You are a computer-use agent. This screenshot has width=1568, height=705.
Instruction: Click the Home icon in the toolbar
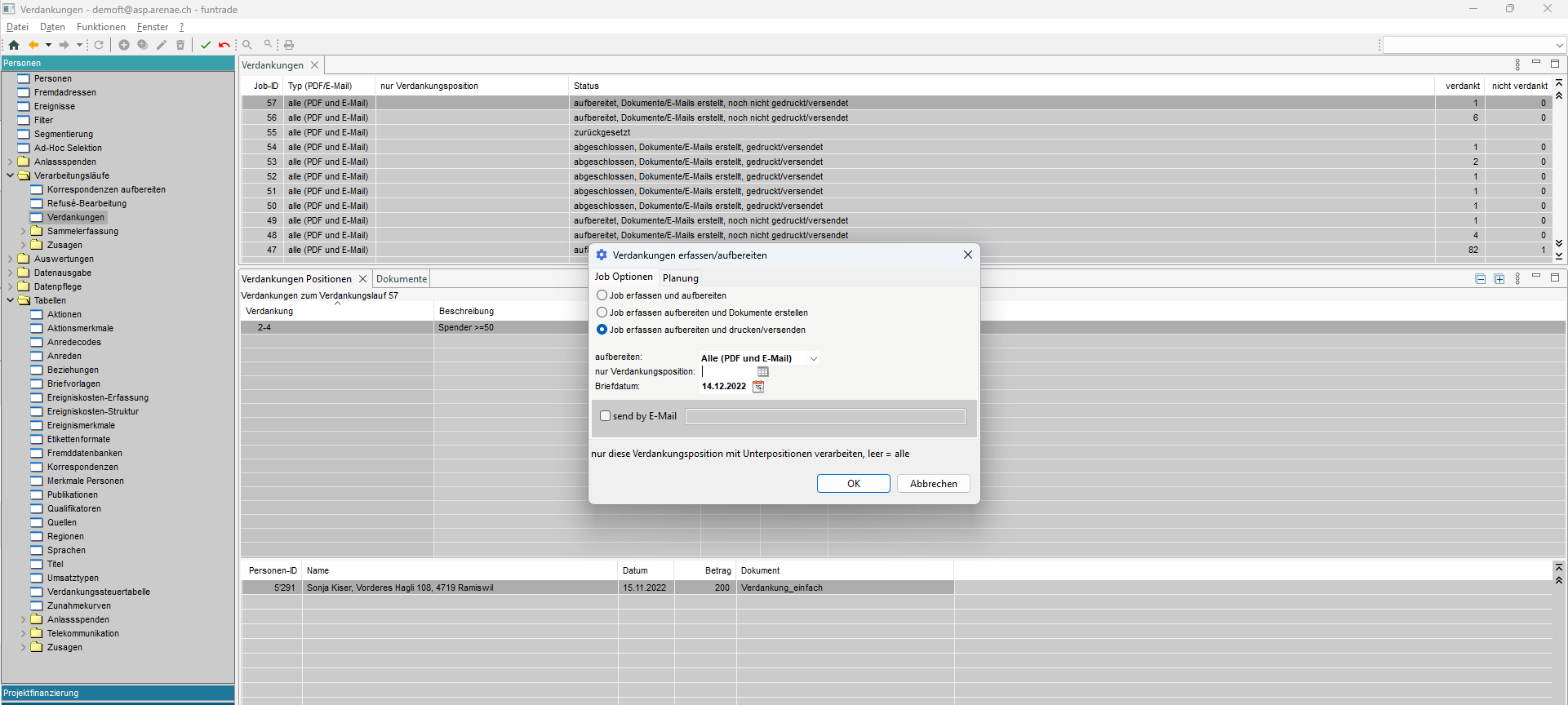click(14, 45)
